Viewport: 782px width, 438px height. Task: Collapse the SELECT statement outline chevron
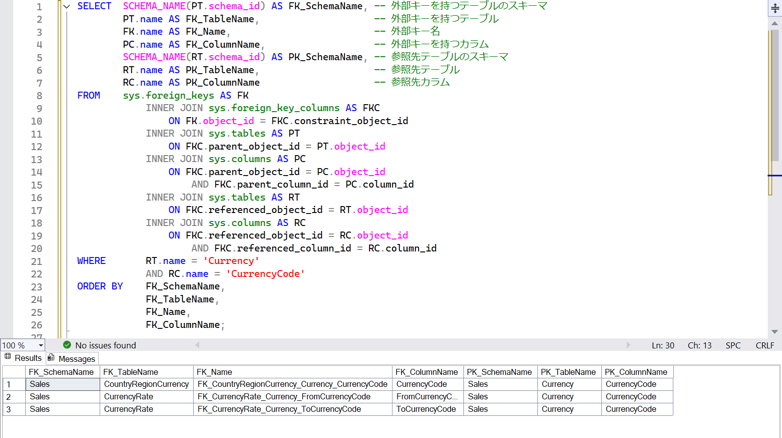pos(66,6)
